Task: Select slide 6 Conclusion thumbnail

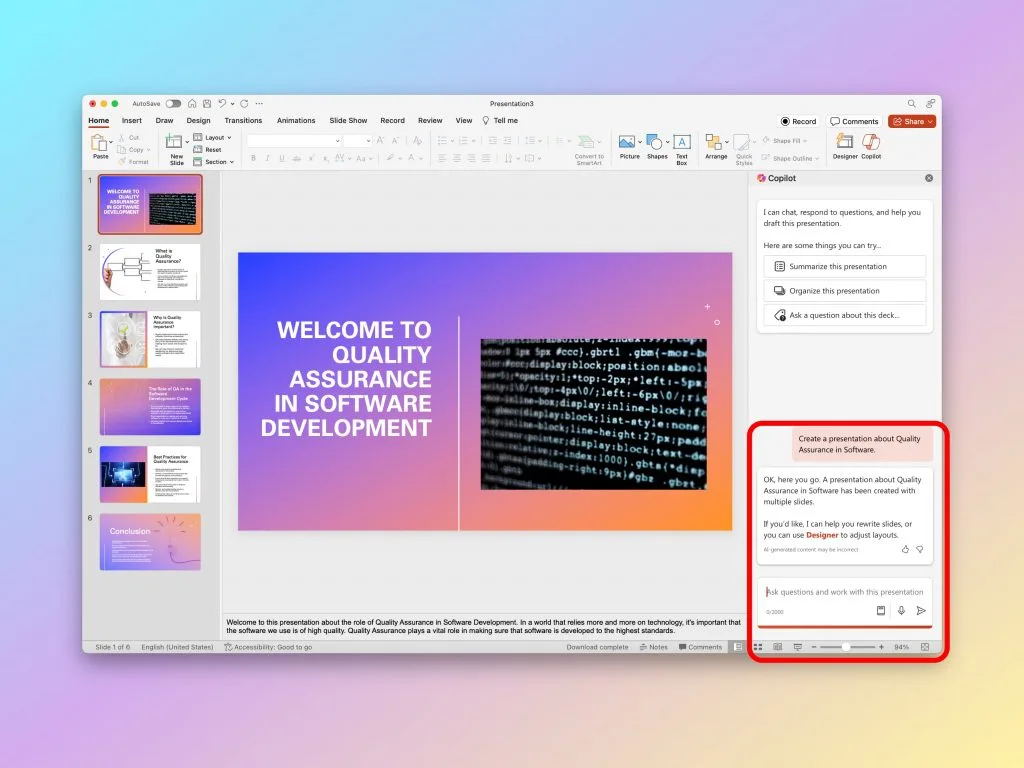Action: click(150, 542)
